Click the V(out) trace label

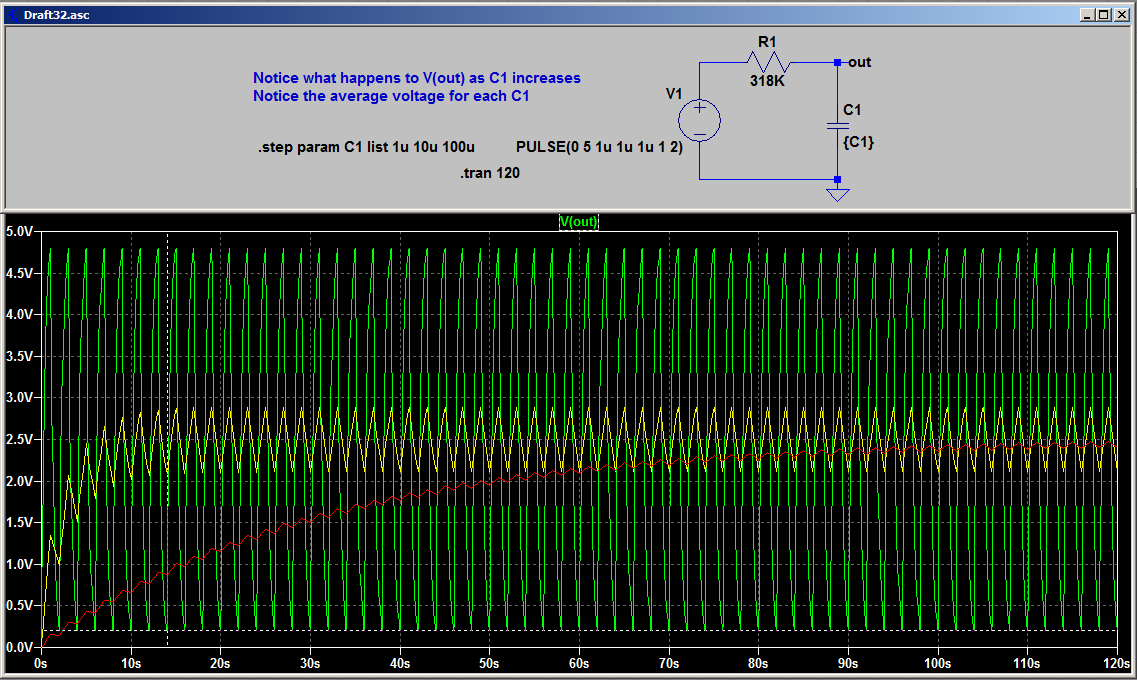(578, 222)
